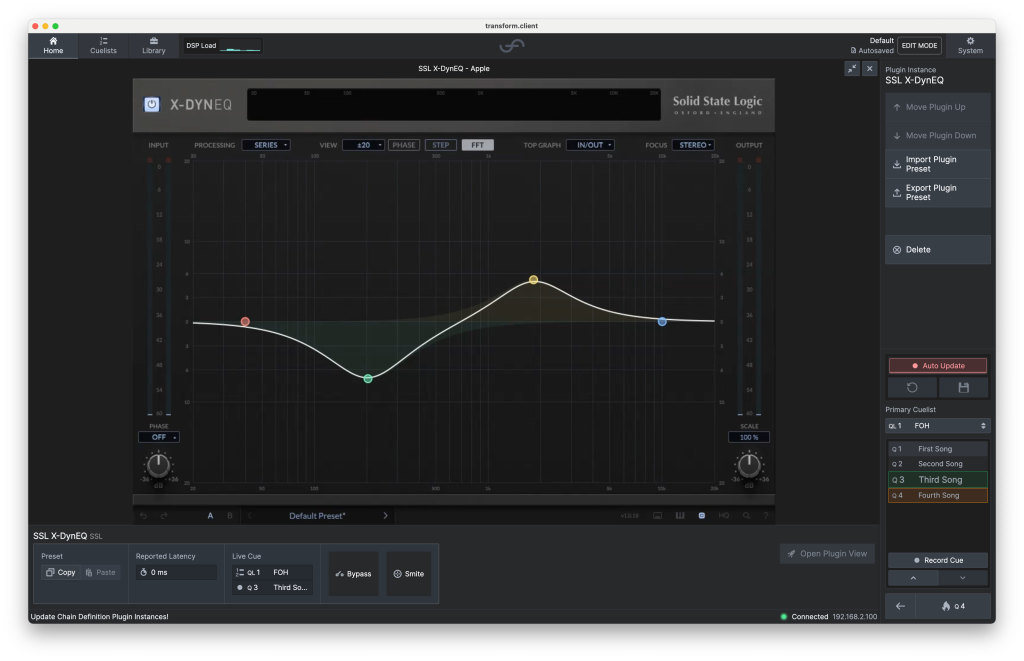Click the red EQ band node
The width and height of the screenshot is (1024, 661).
pos(245,321)
